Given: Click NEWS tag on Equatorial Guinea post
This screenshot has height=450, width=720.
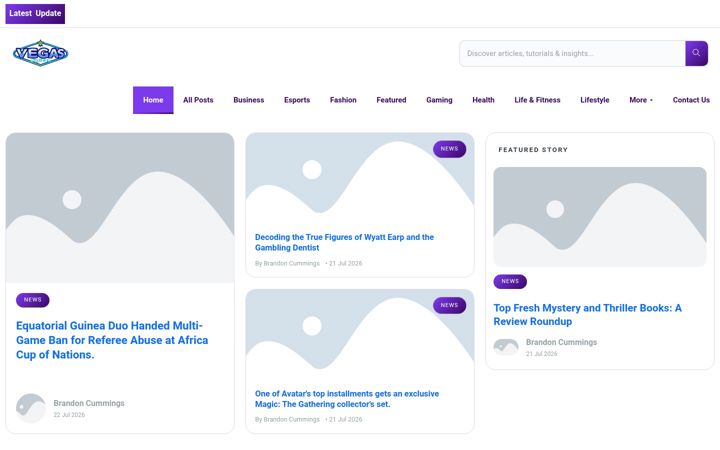Looking at the screenshot, I should (33, 300).
